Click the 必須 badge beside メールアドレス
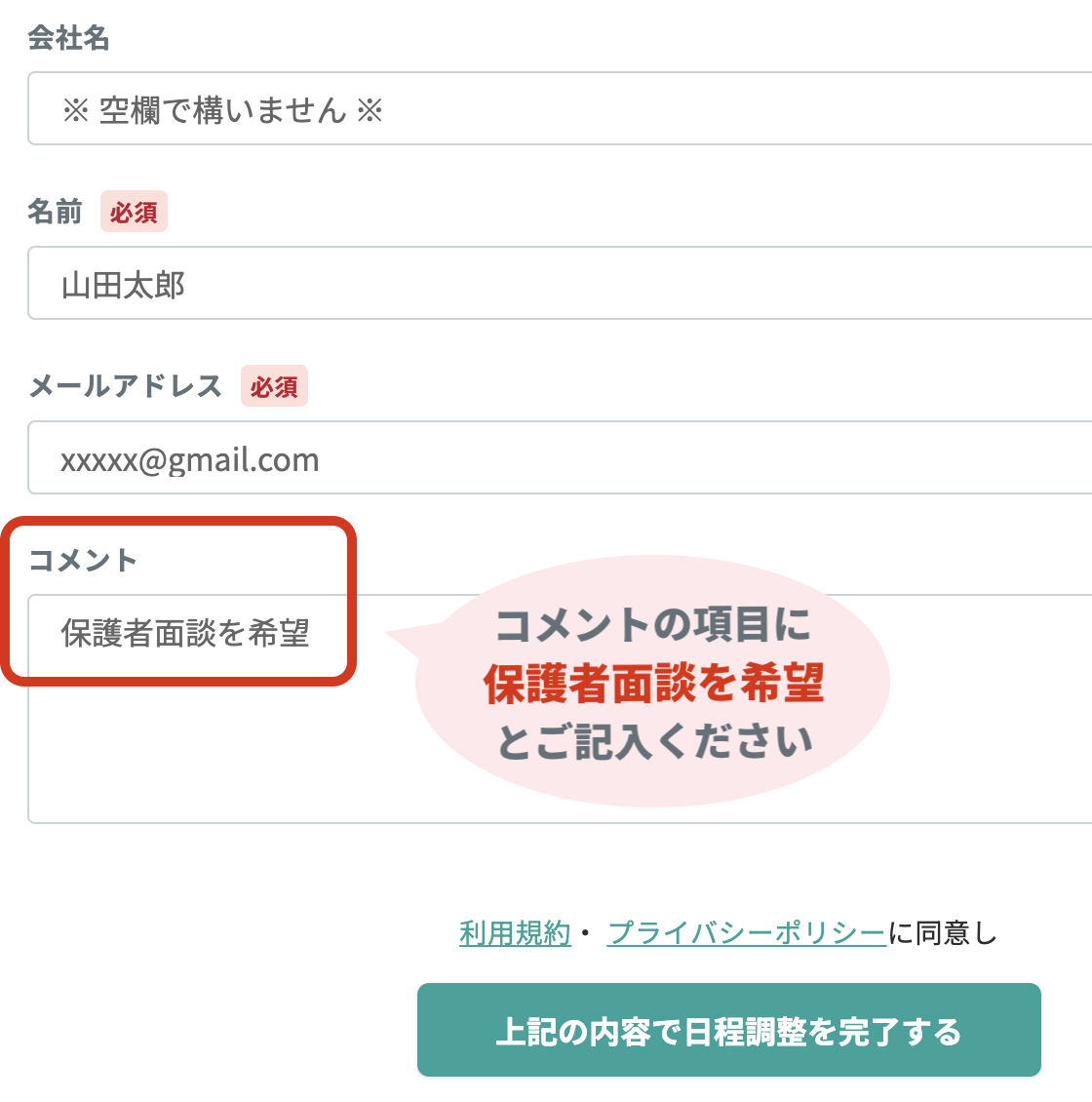Image resolution: width=1092 pixels, height=1102 pixels. 274,387
